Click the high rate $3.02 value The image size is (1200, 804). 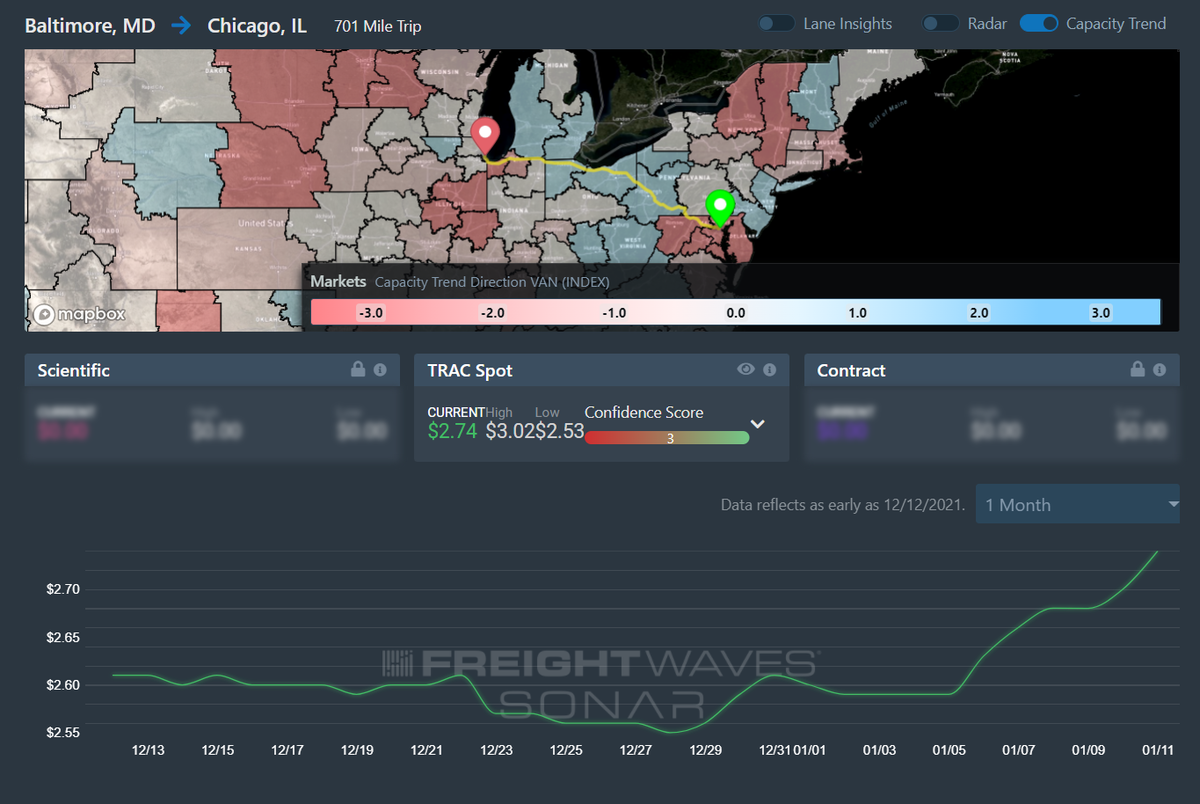point(510,431)
